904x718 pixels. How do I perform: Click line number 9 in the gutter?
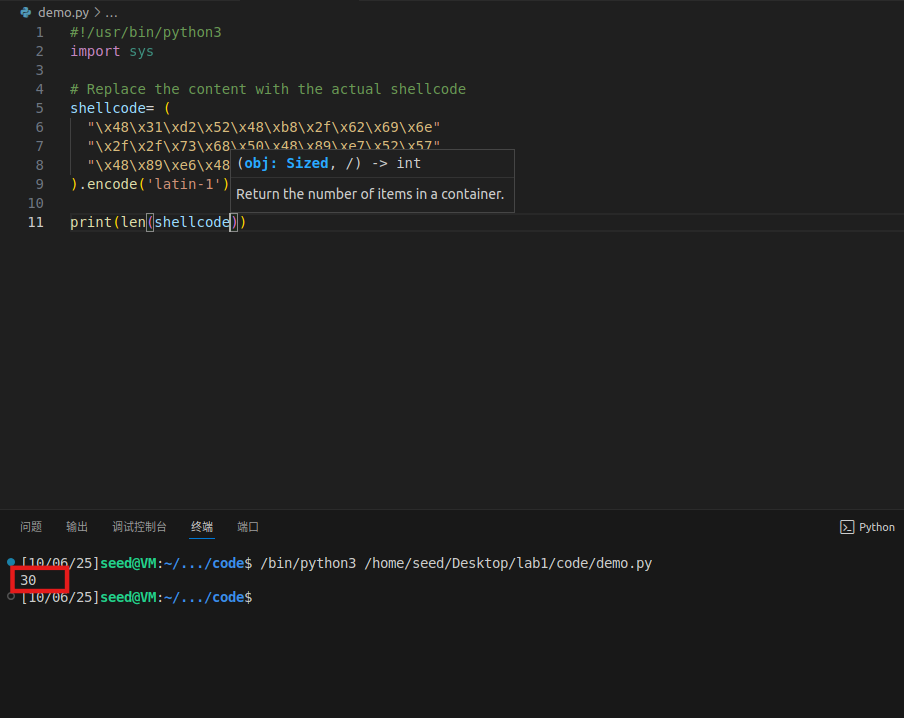coord(39,184)
